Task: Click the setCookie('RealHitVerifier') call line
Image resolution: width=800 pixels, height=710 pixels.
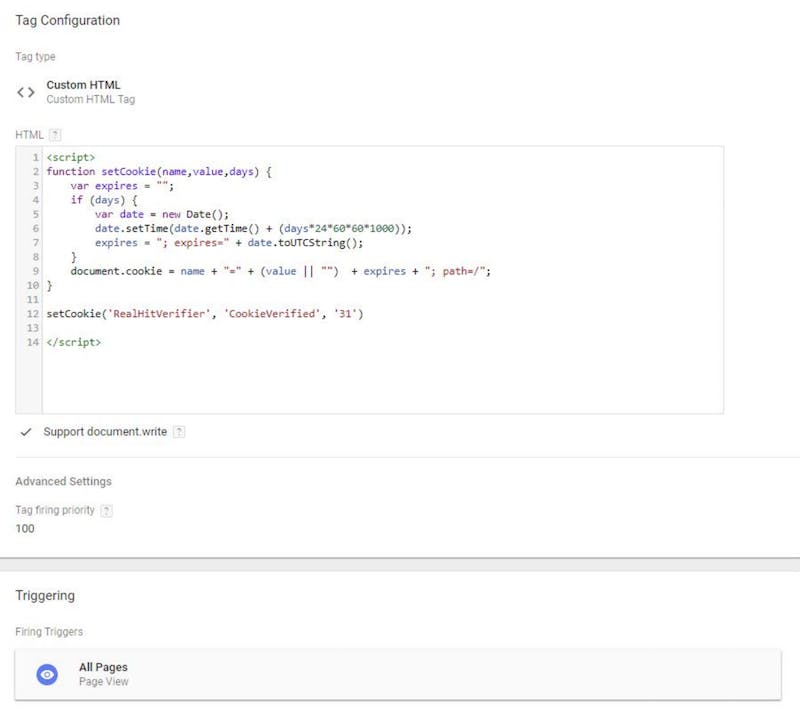Action: pos(205,314)
